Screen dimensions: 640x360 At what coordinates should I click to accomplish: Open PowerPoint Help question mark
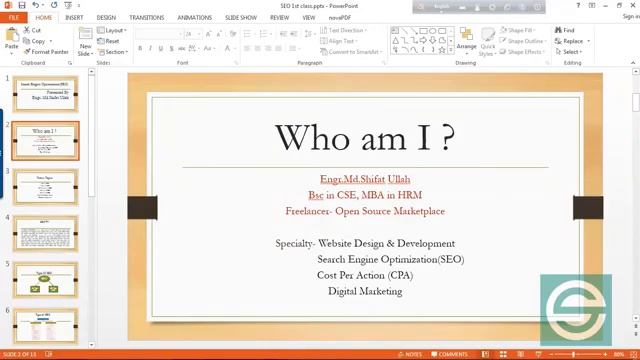(x=578, y=6)
